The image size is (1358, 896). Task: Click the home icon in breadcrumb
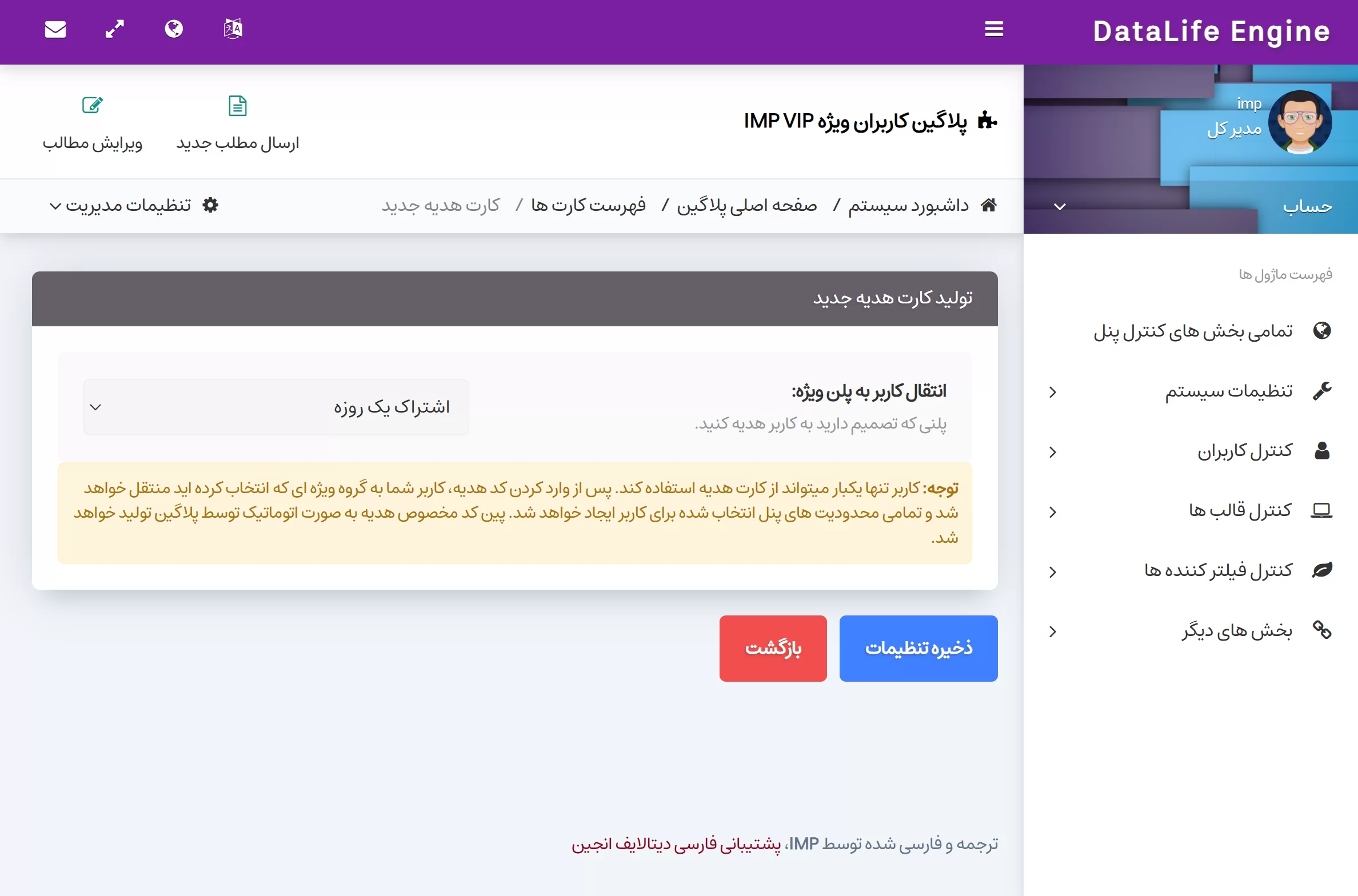click(x=989, y=205)
